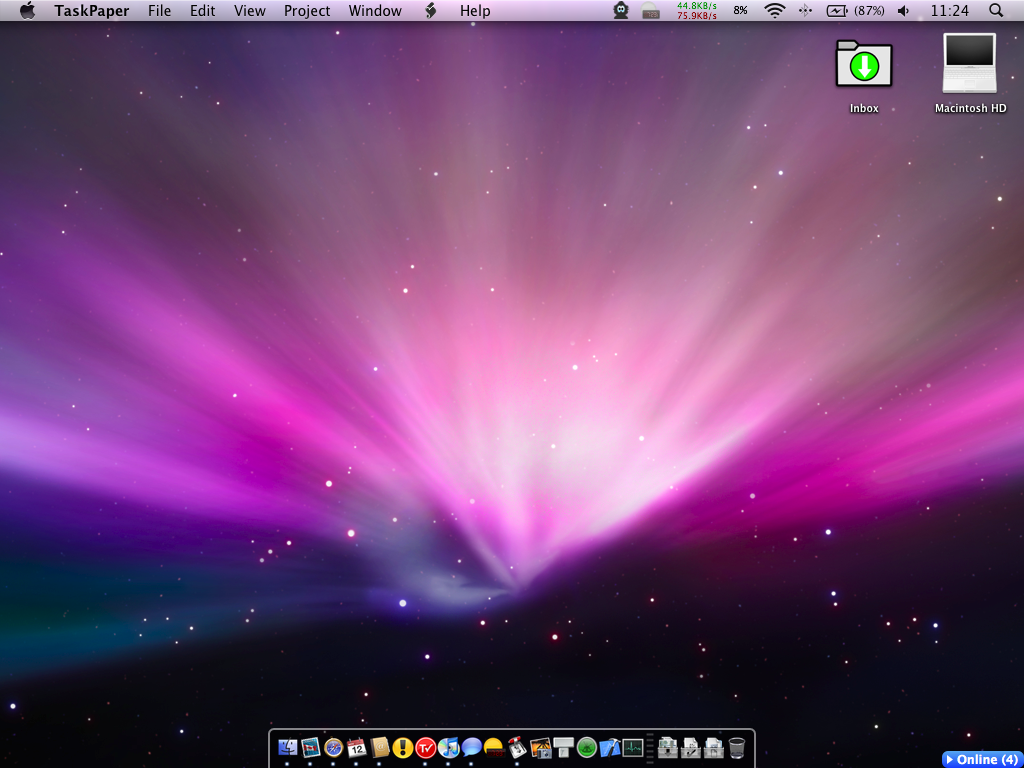
Task: Open the photo camera app in Dock
Action: 540,747
